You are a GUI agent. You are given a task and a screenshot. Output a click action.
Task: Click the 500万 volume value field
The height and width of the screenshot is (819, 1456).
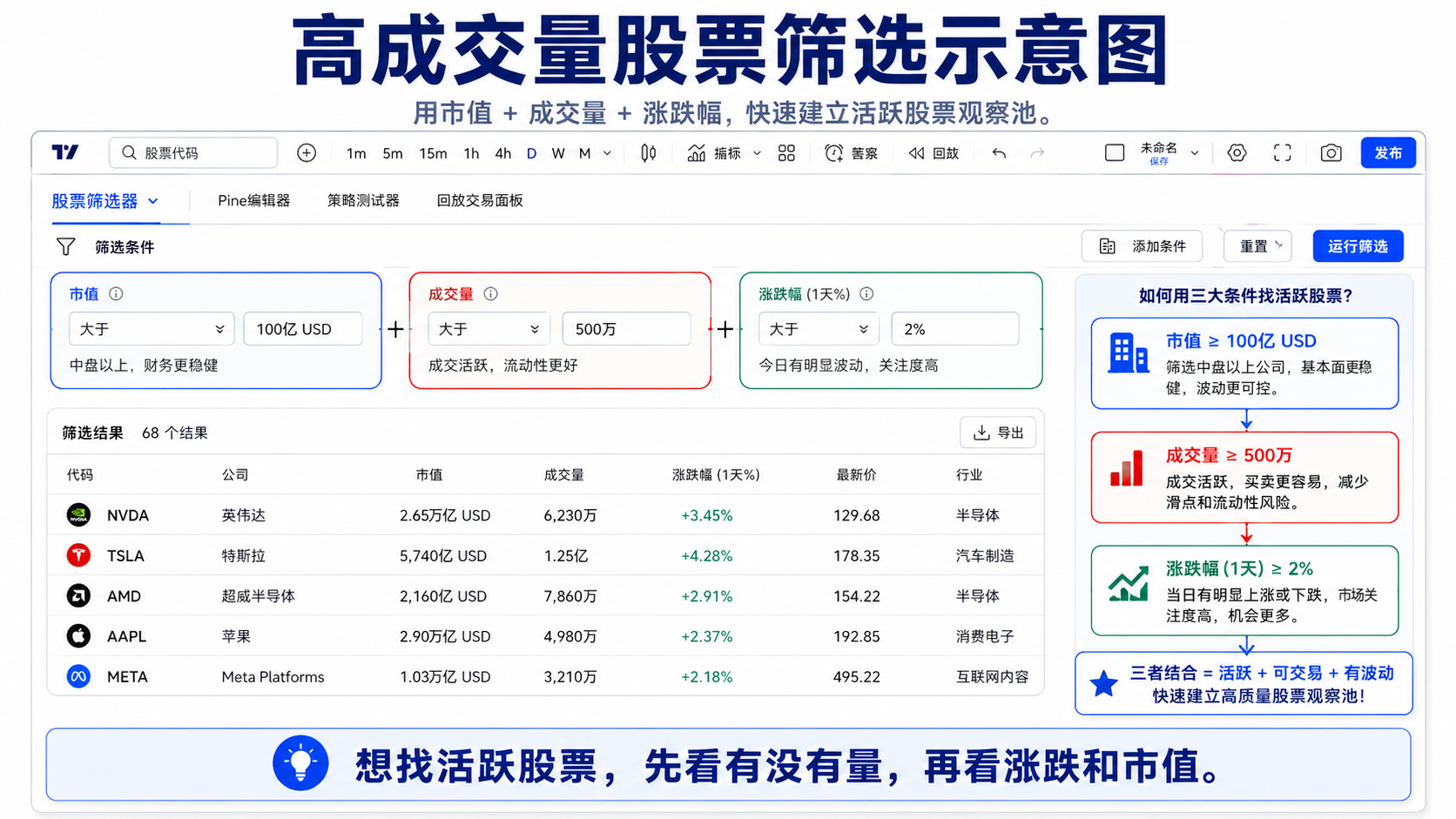click(x=627, y=329)
